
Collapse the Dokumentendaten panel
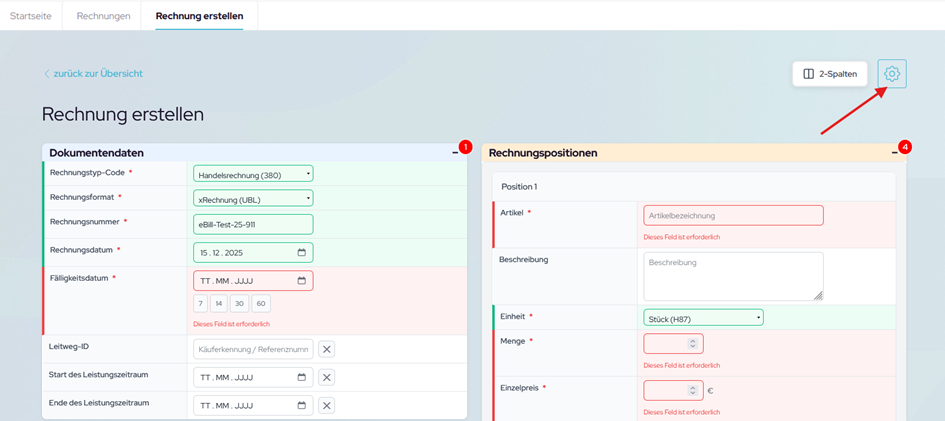pos(455,153)
